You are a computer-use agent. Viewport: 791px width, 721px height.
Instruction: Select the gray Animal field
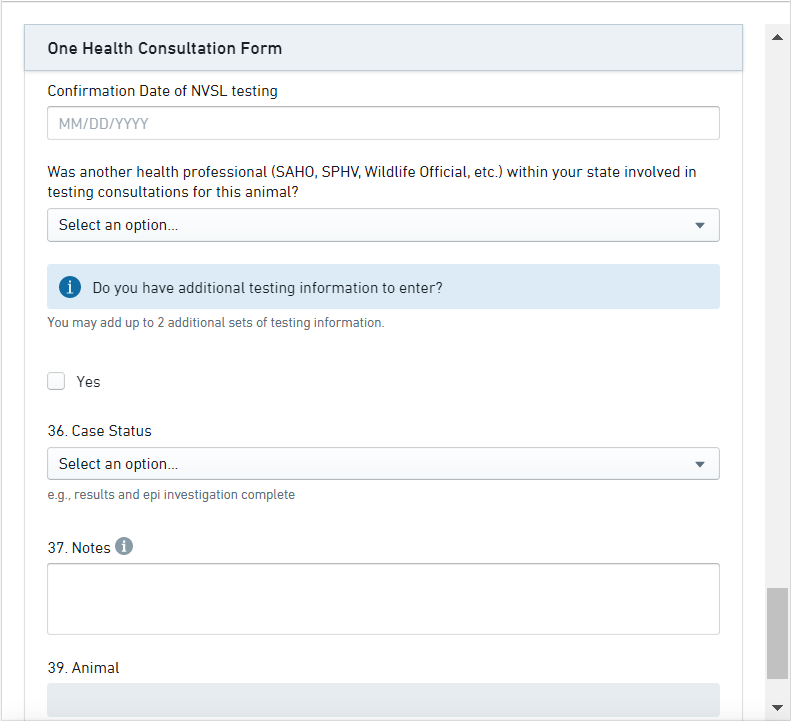(383, 700)
